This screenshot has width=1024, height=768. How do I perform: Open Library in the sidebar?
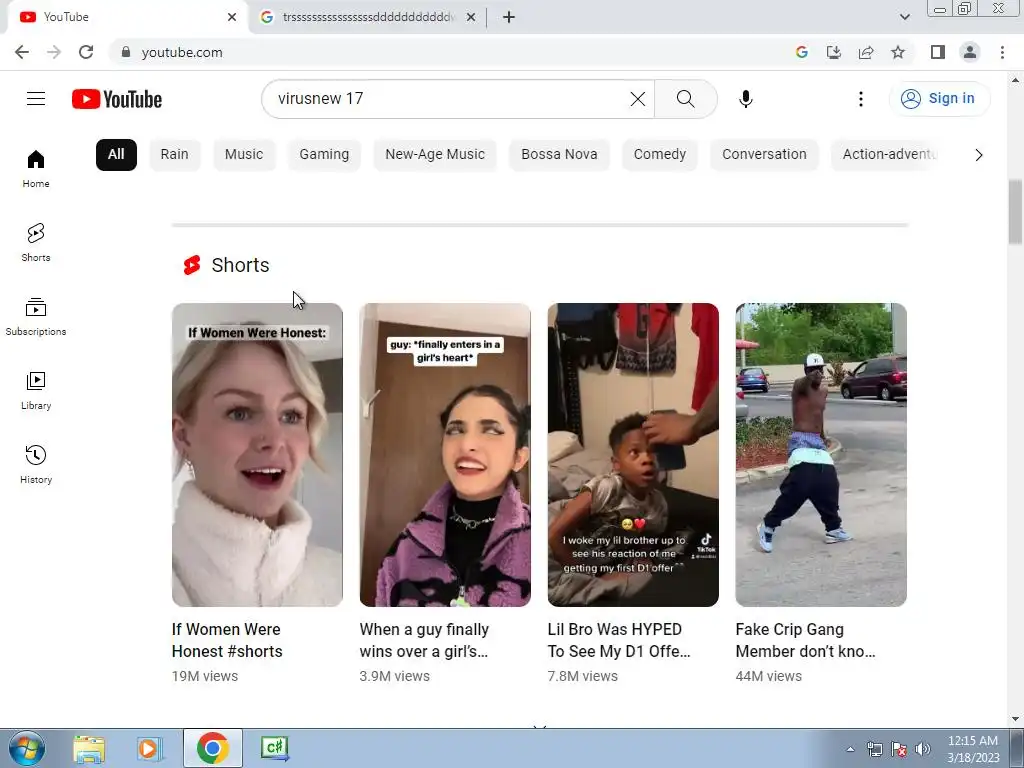point(36,391)
